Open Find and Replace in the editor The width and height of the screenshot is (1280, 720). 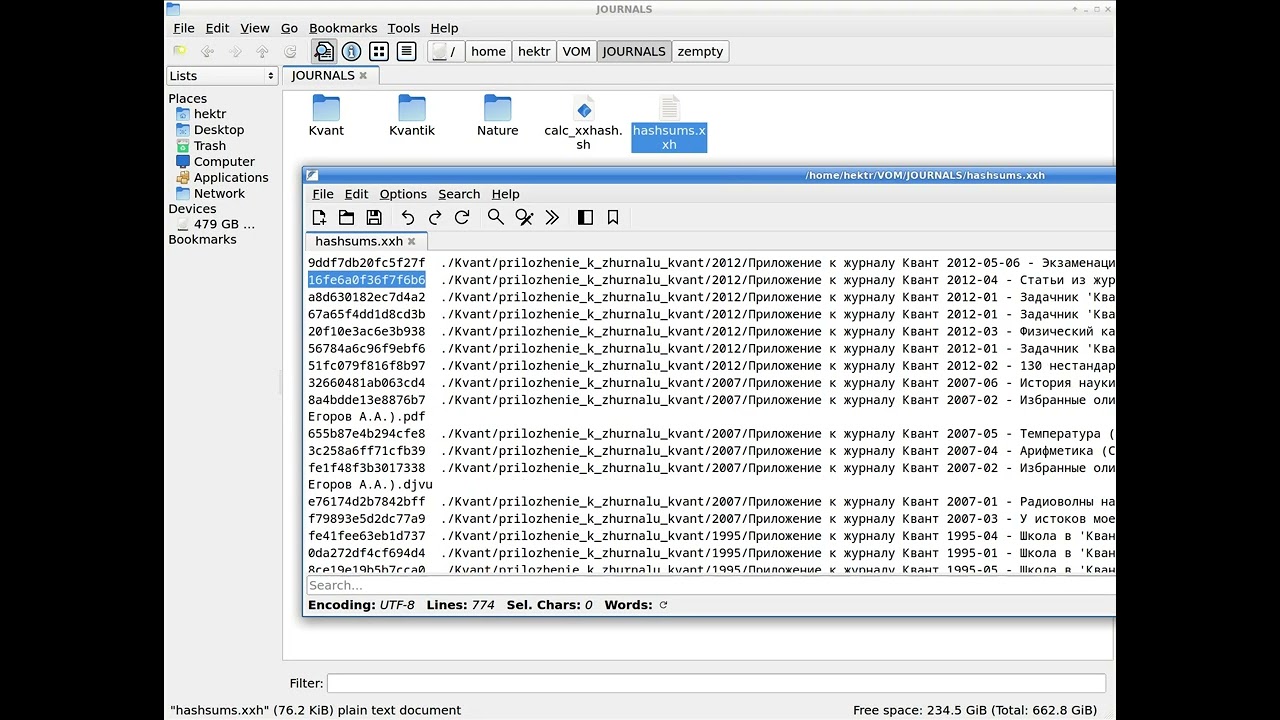point(524,217)
